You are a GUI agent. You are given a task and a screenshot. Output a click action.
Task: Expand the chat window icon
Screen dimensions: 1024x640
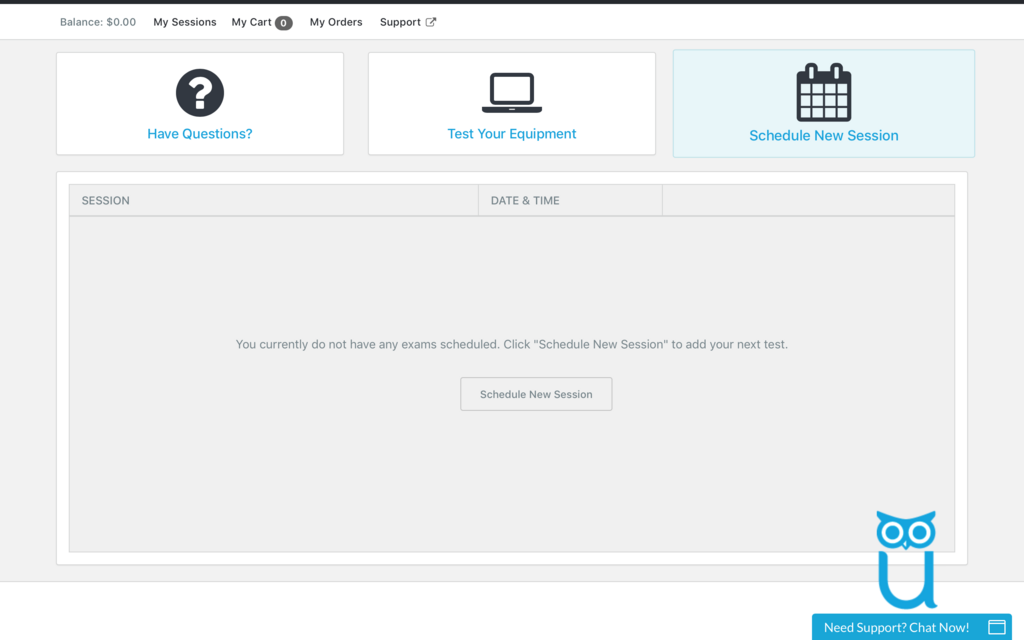(997, 627)
